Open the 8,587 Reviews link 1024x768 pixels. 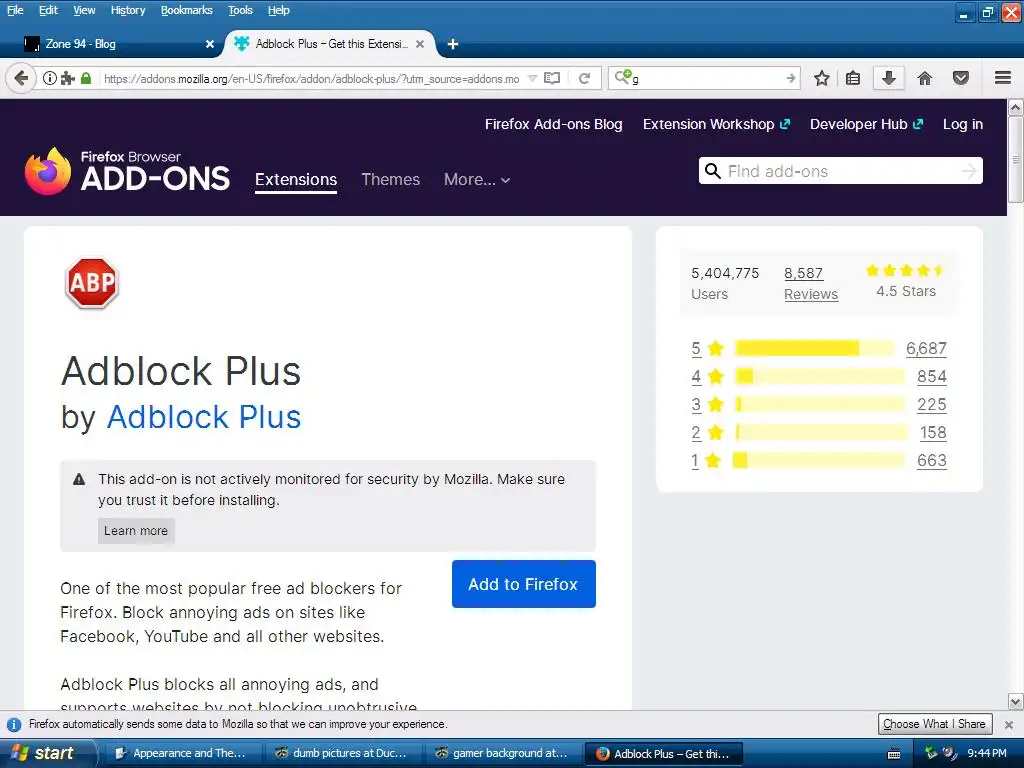click(810, 283)
